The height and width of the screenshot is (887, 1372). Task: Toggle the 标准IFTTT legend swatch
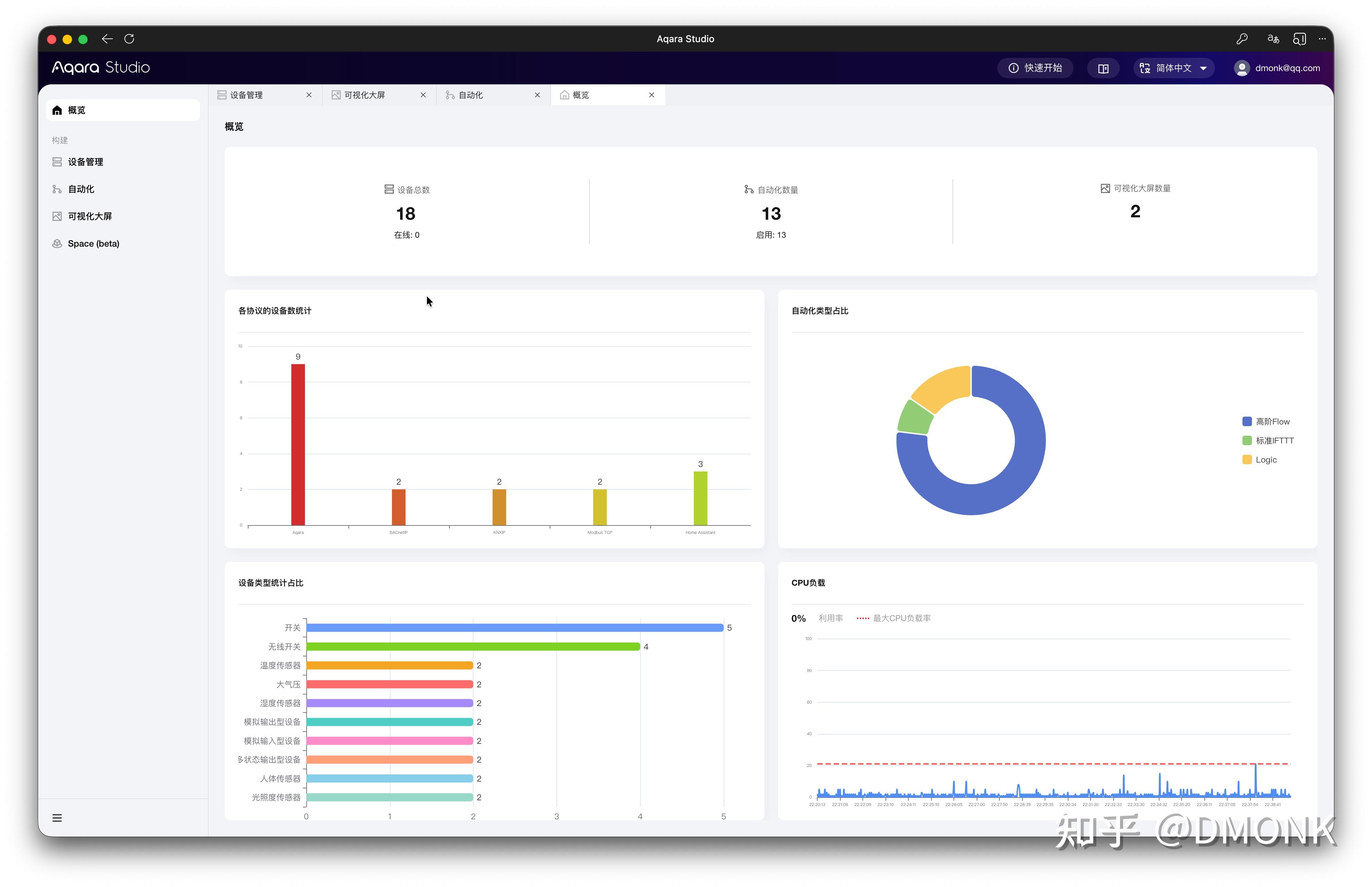click(1247, 441)
